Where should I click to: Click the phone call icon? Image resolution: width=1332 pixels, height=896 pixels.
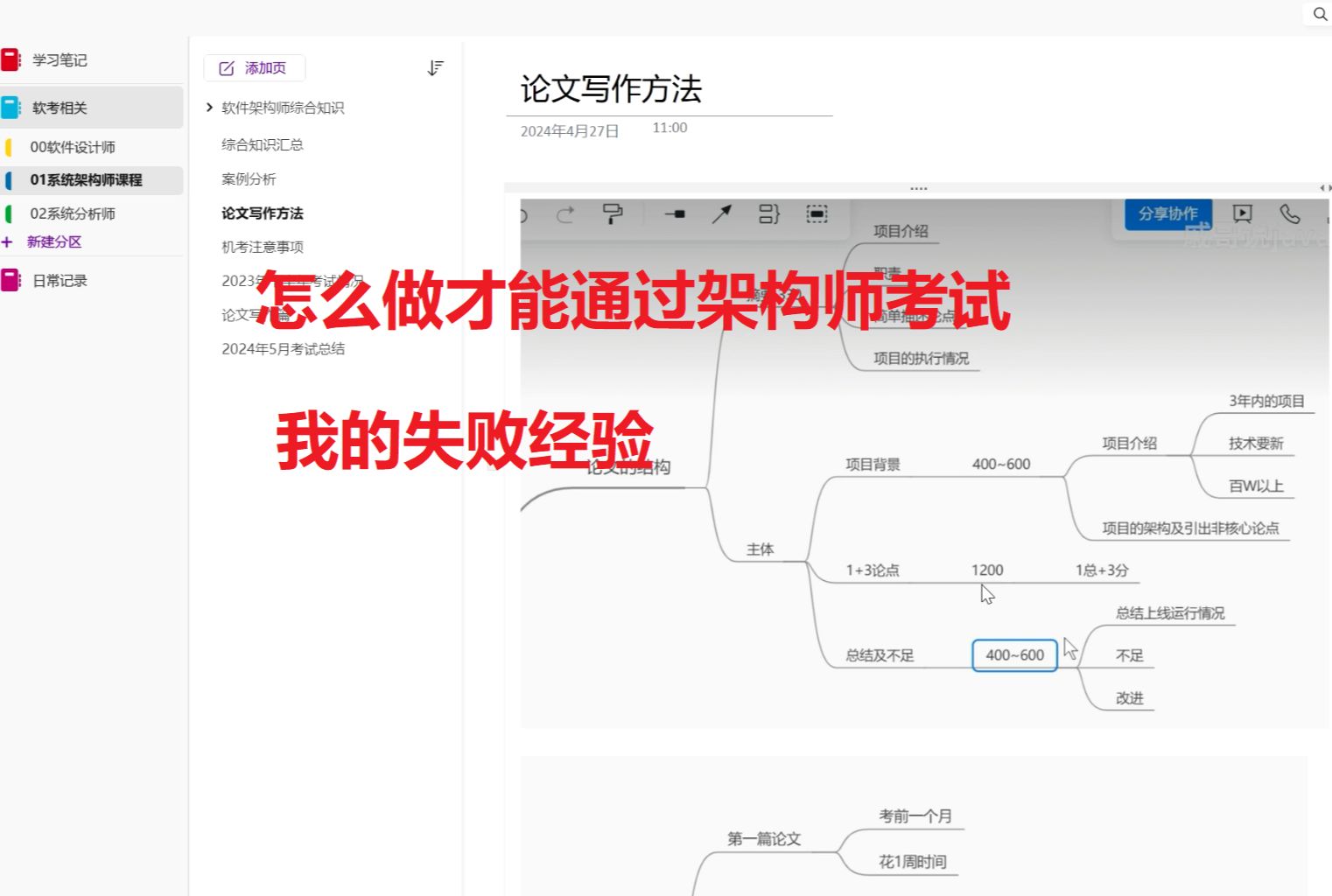1290,213
